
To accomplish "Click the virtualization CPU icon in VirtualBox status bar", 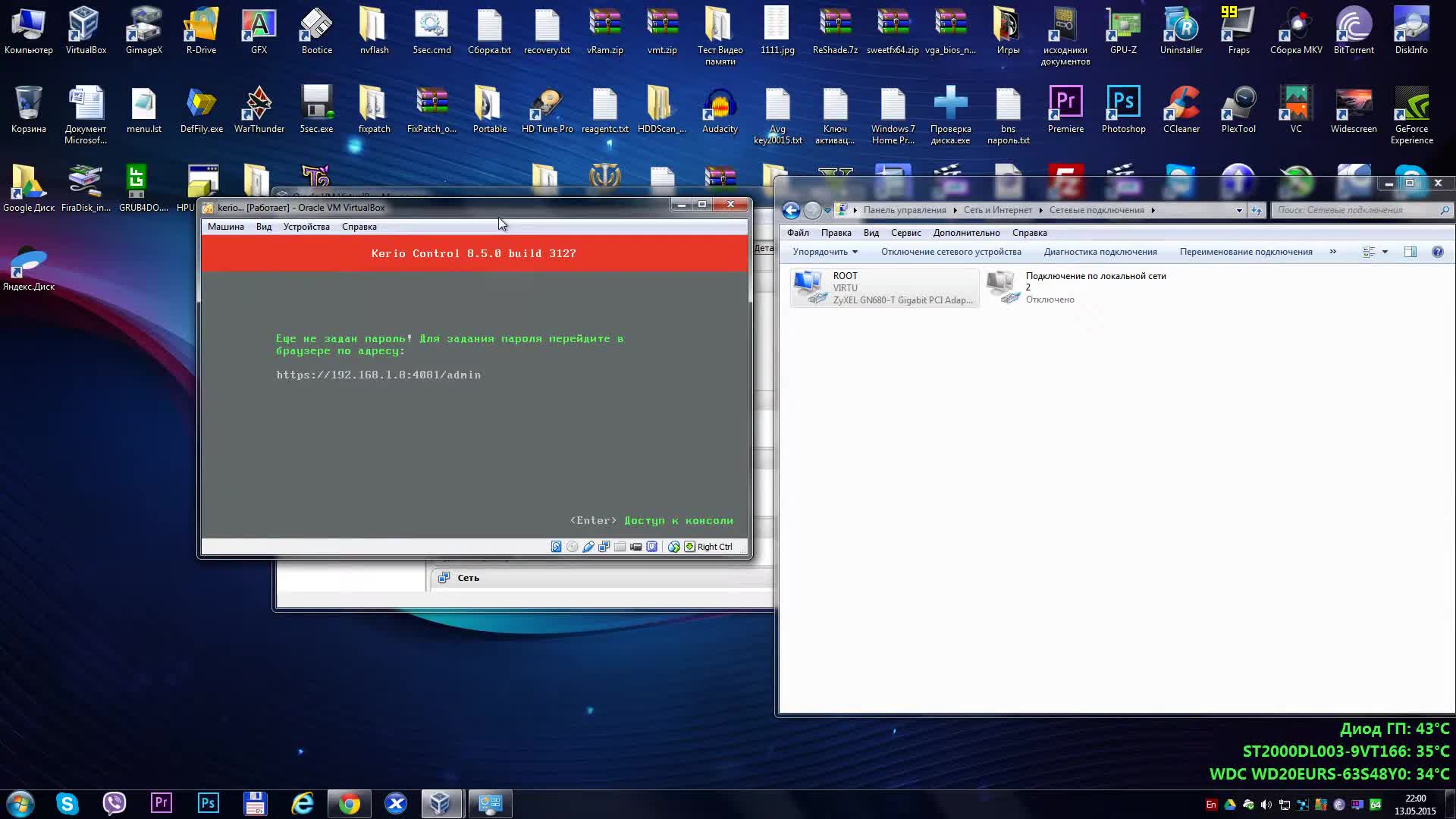I will pyautogui.click(x=651, y=547).
